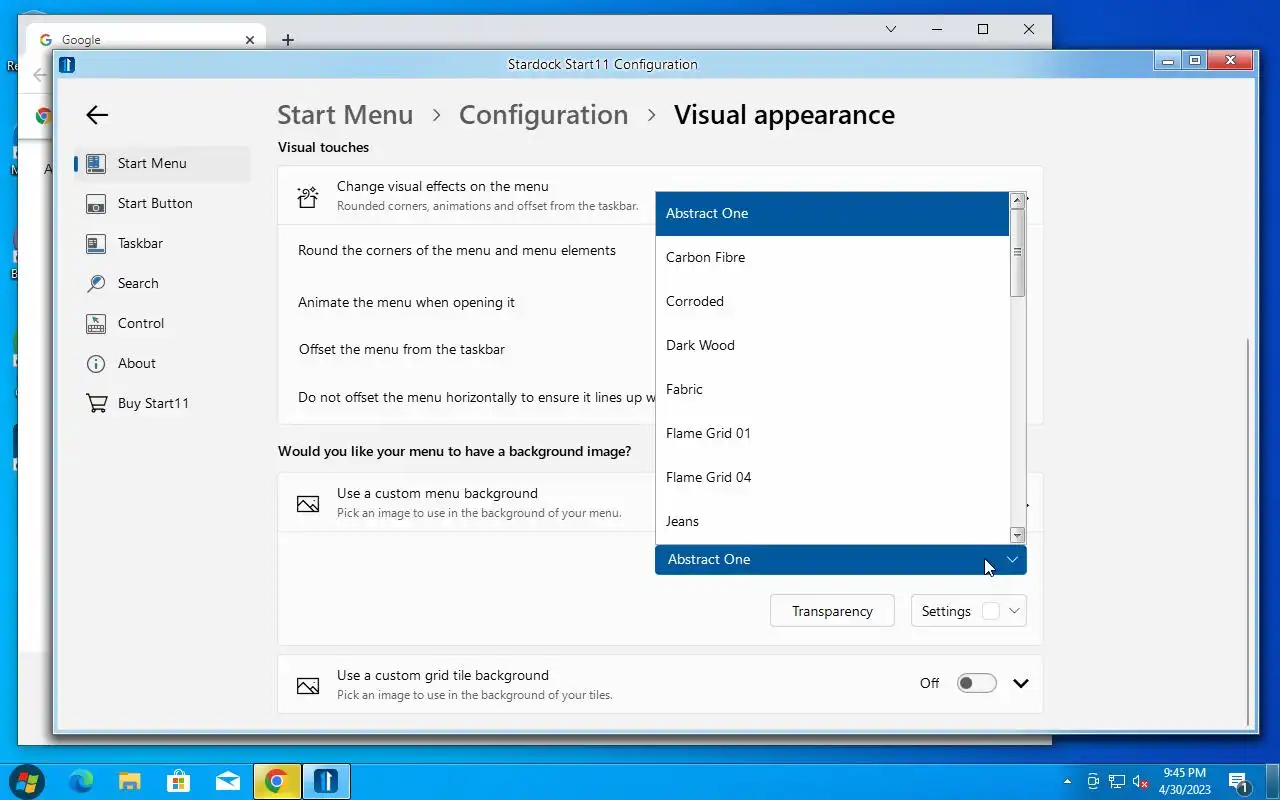1280x800 pixels.
Task: Click the network tray icon
Action: 1117,781
